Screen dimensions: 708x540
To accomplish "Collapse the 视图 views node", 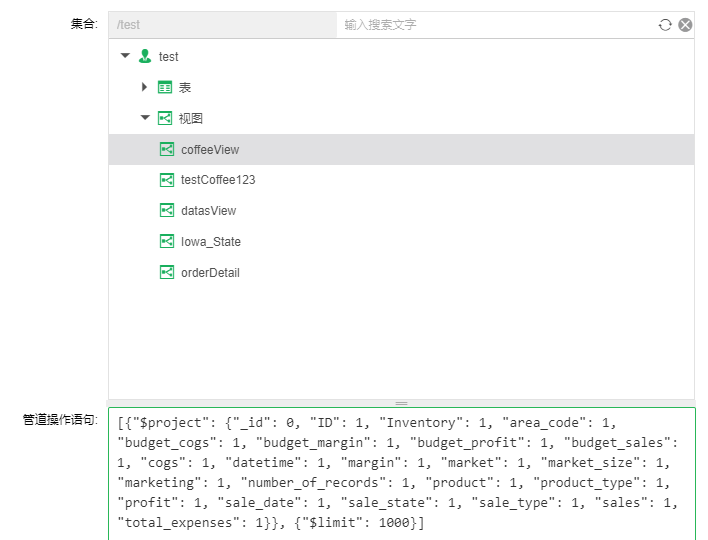I will tap(145, 118).
